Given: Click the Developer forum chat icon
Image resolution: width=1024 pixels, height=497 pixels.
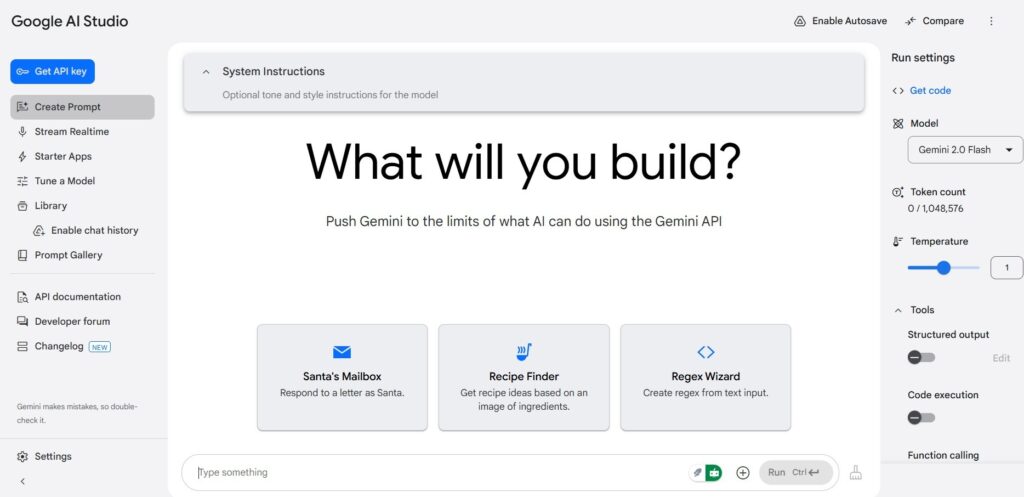Looking at the screenshot, I should (22, 321).
